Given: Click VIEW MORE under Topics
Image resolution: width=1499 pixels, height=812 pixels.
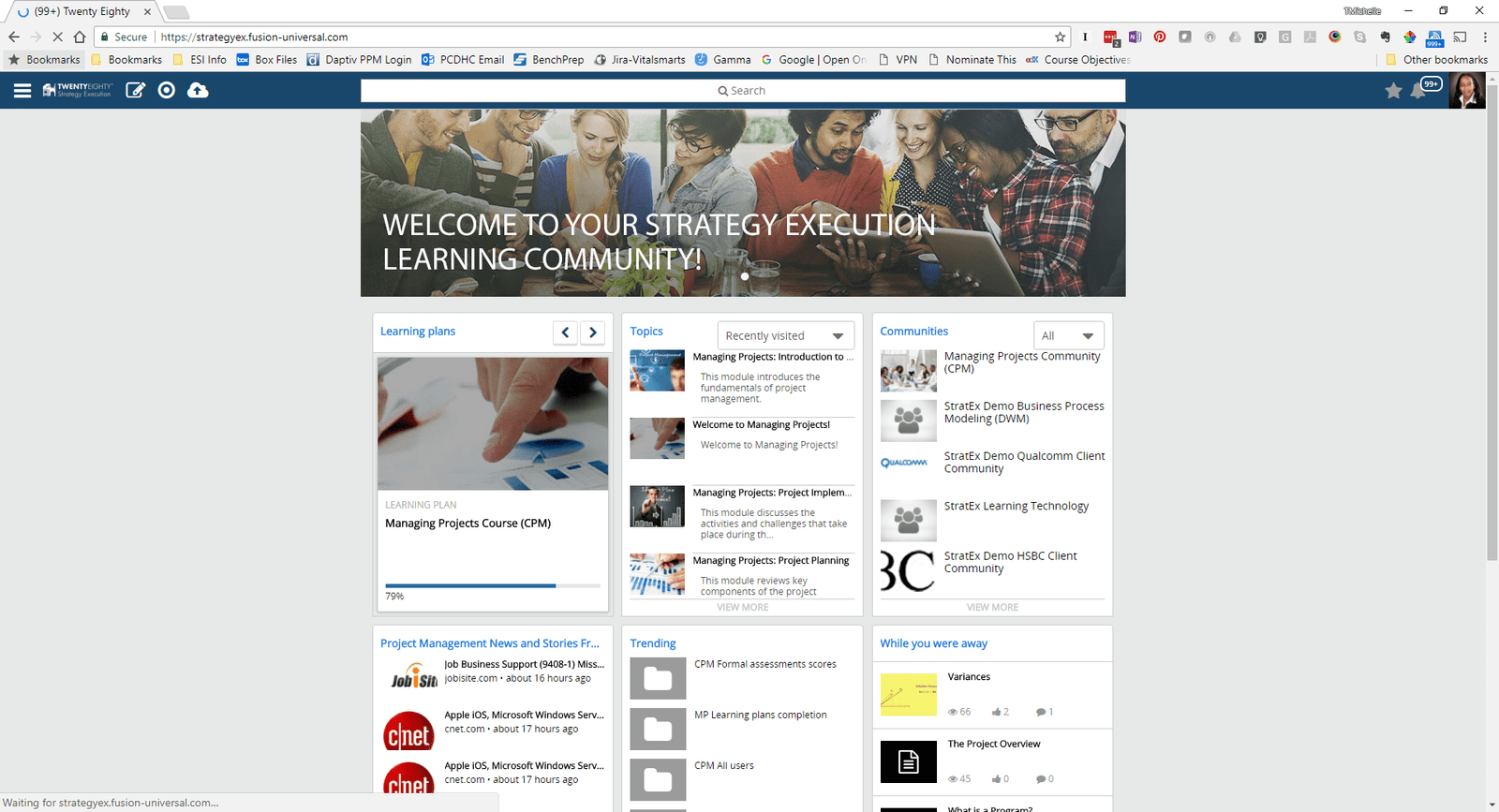Looking at the screenshot, I should (x=742, y=608).
